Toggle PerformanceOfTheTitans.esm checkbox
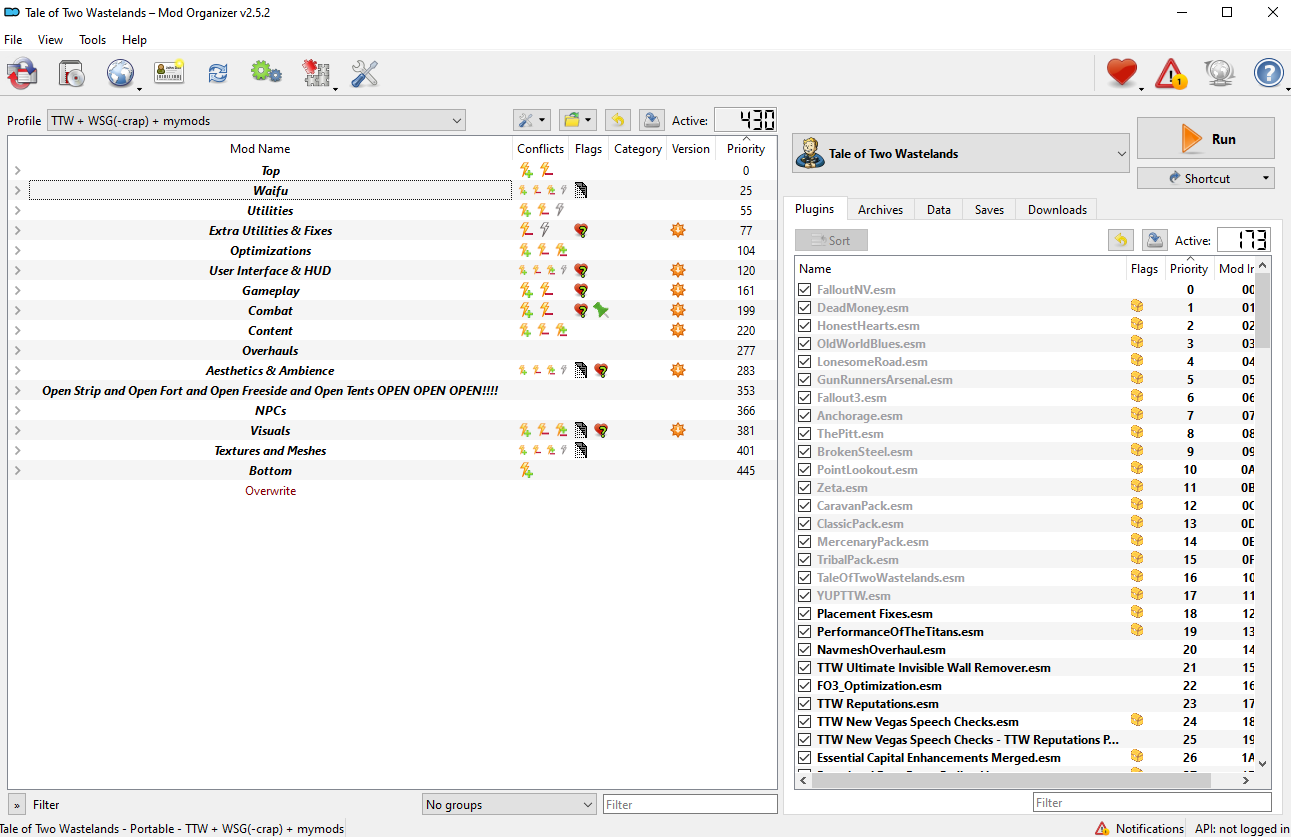 805,631
